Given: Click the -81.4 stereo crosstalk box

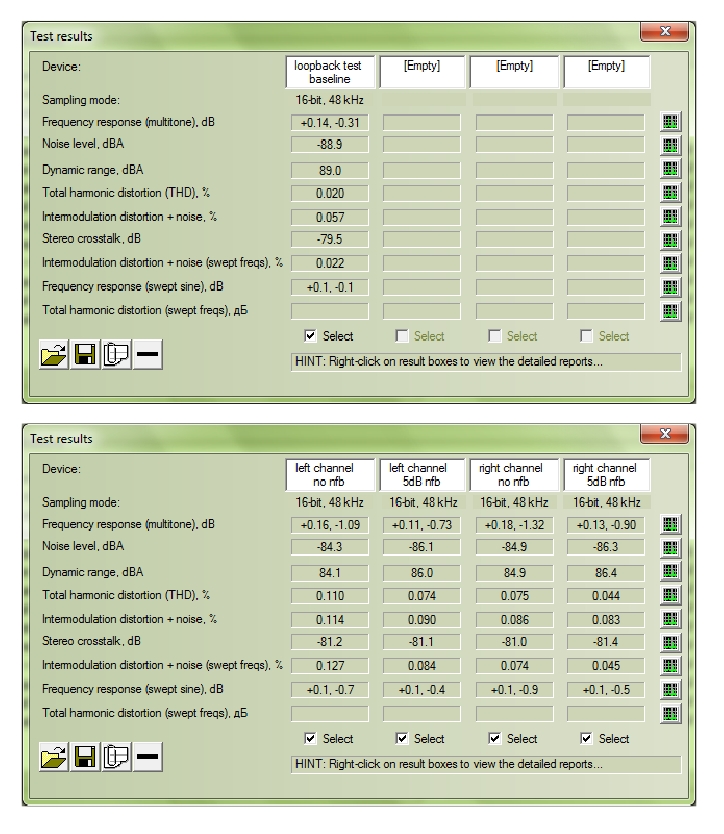Looking at the screenshot, I should pos(605,642).
